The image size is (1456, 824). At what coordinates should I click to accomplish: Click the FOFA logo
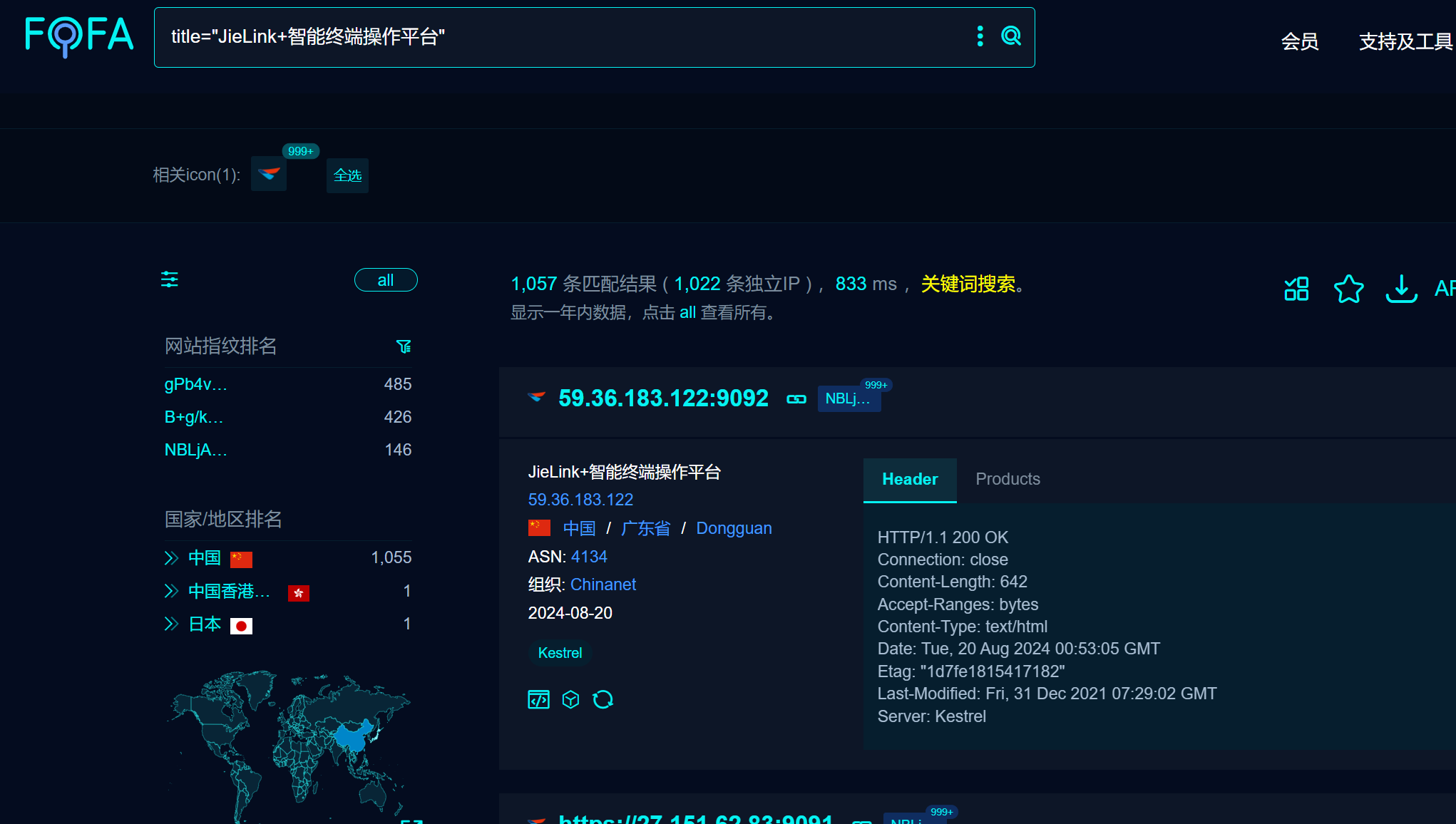coord(78,36)
